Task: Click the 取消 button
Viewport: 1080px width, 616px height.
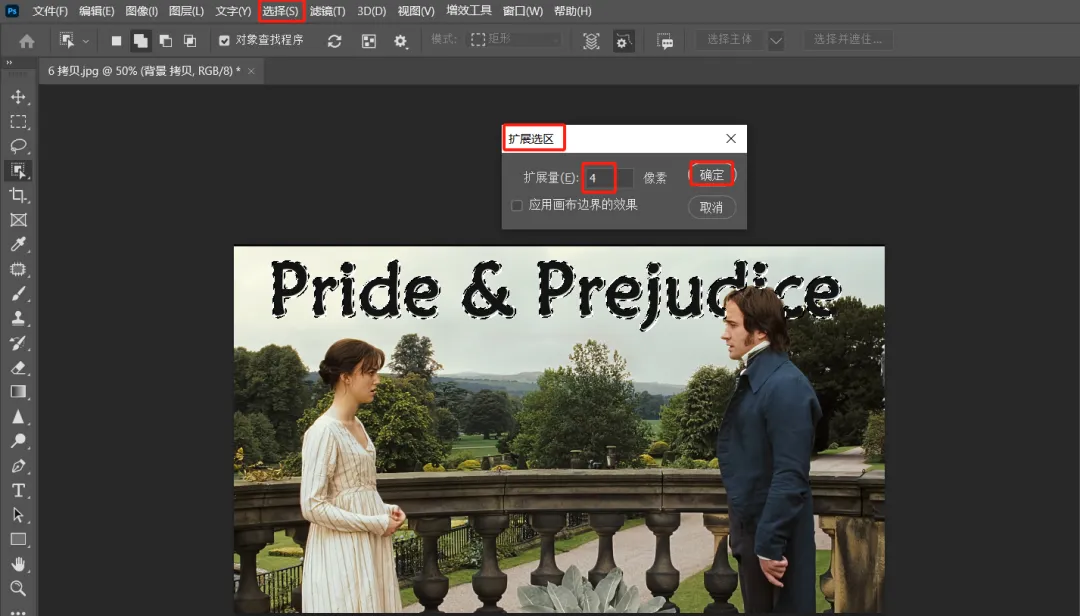Action: 712,207
